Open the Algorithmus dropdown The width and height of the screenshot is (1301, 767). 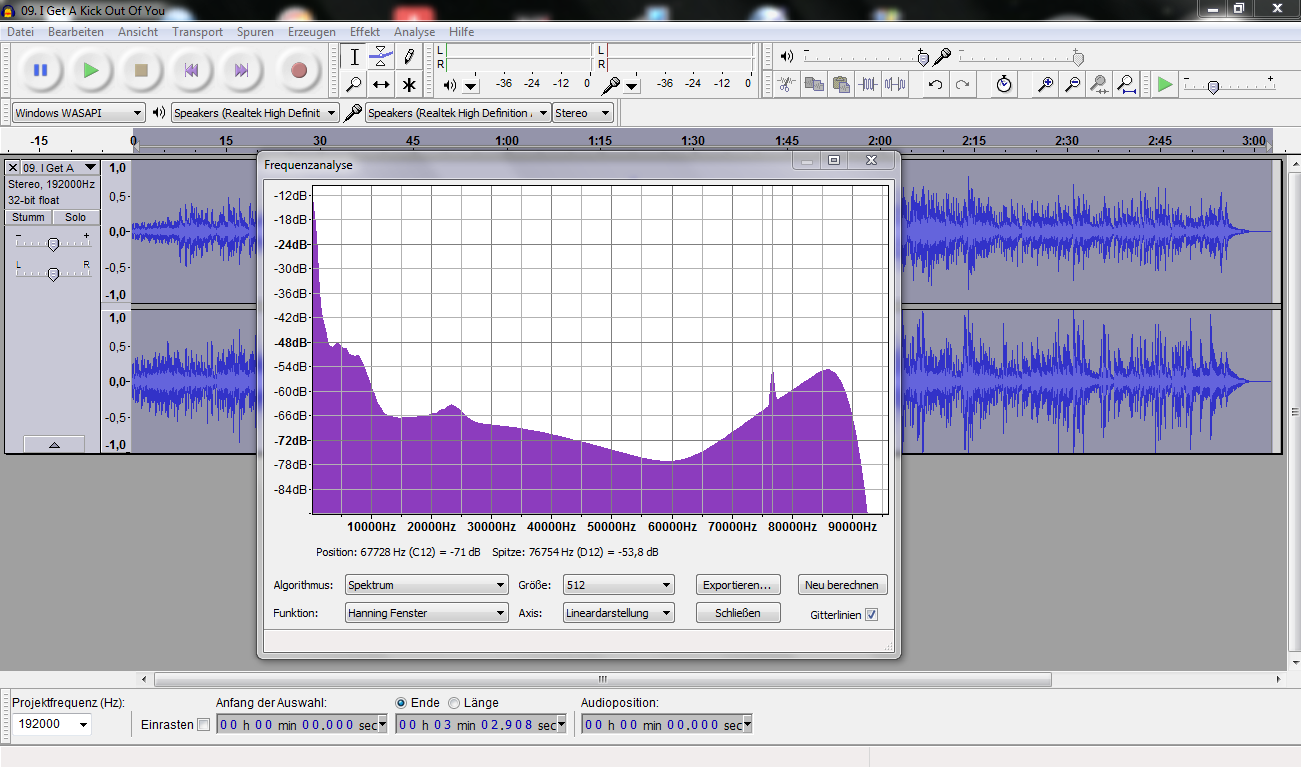(426, 585)
